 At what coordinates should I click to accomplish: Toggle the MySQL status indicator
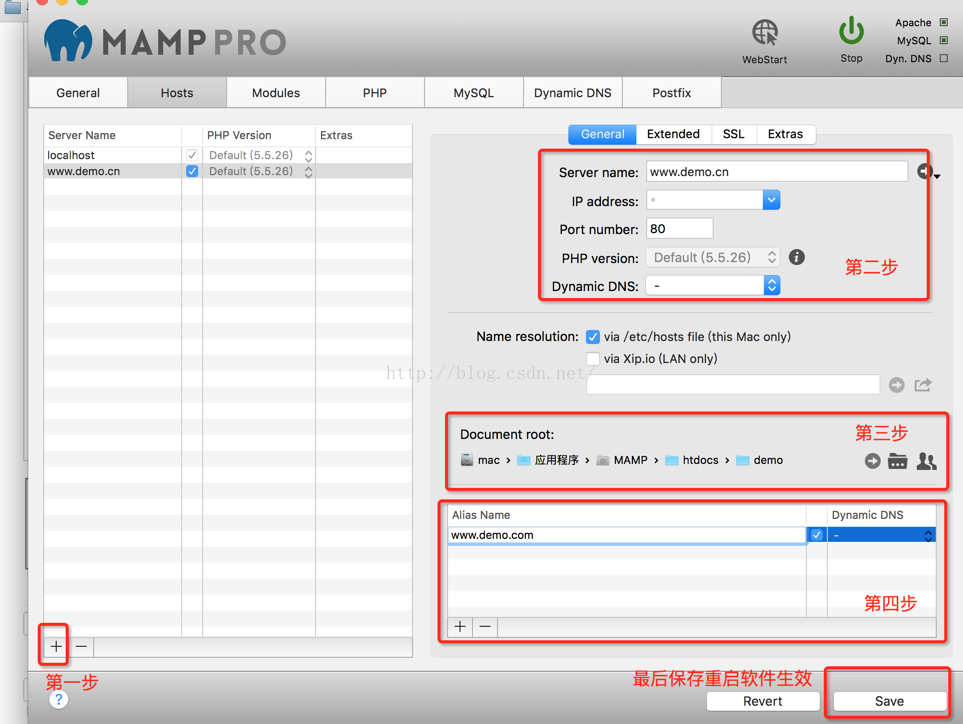point(944,41)
